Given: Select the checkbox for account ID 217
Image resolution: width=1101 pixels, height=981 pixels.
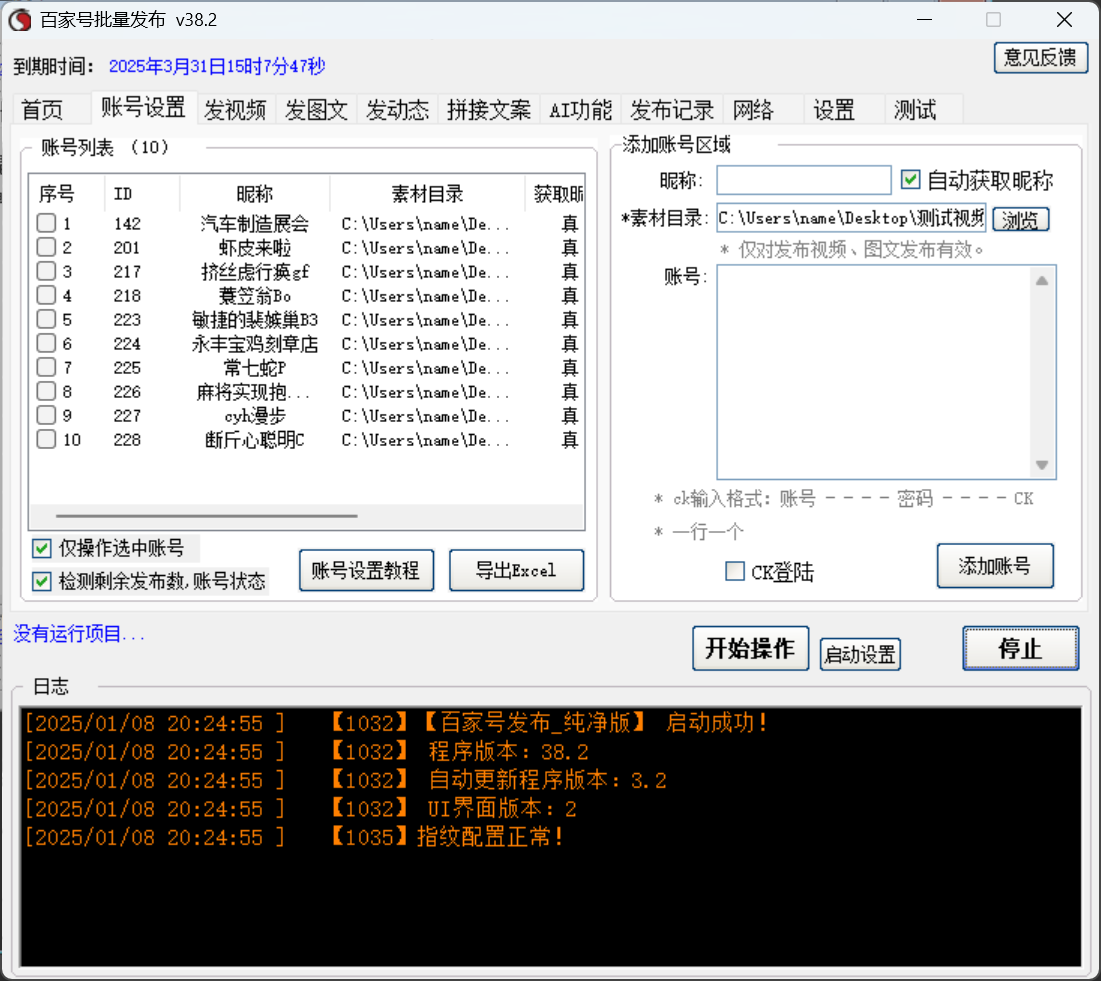Looking at the screenshot, I should pos(46,271).
